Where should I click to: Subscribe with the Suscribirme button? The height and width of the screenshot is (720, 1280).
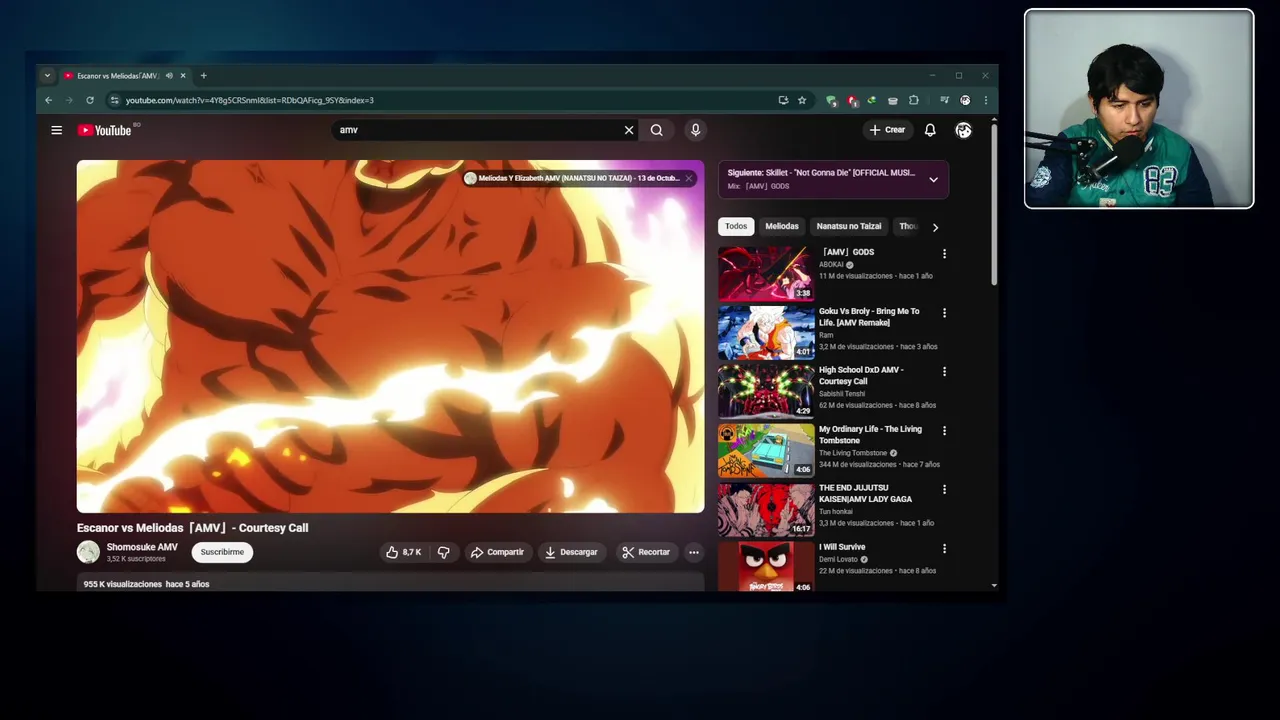(222, 552)
